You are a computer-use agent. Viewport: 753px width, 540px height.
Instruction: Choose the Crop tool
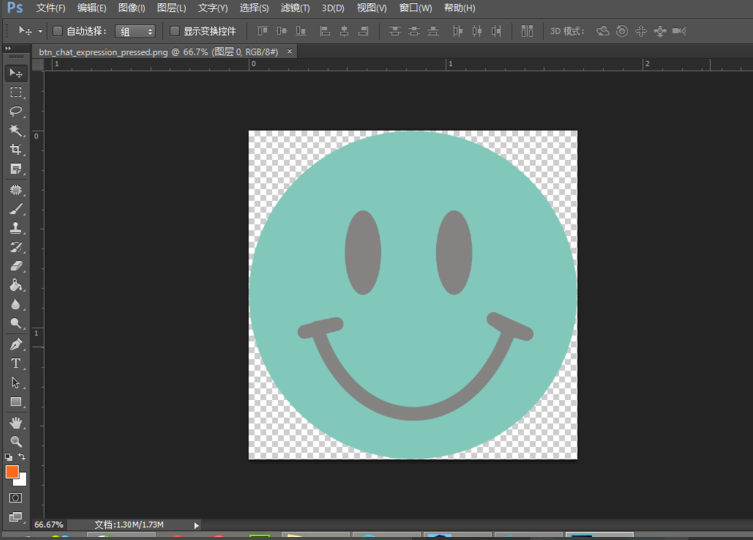coord(16,150)
